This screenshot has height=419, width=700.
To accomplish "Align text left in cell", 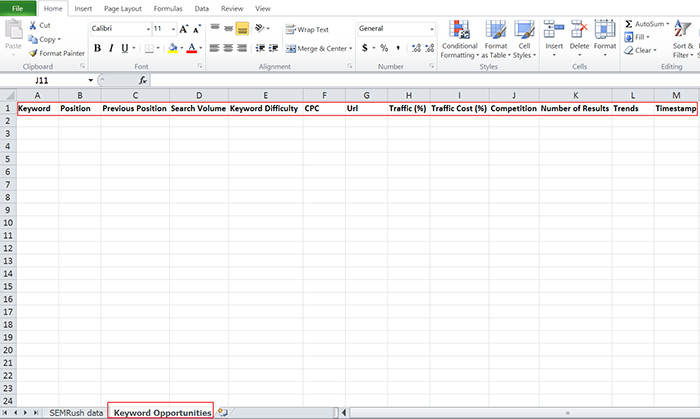I will [215, 48].
